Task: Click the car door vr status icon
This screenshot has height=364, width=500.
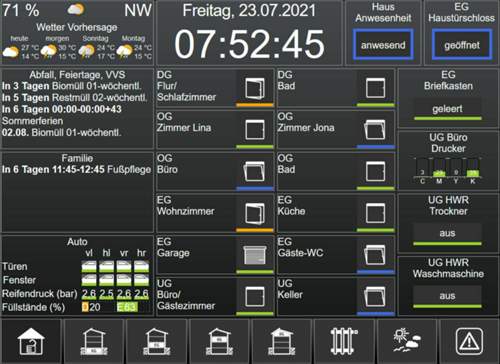Action: pyautogui.click(x=124, y=267)
